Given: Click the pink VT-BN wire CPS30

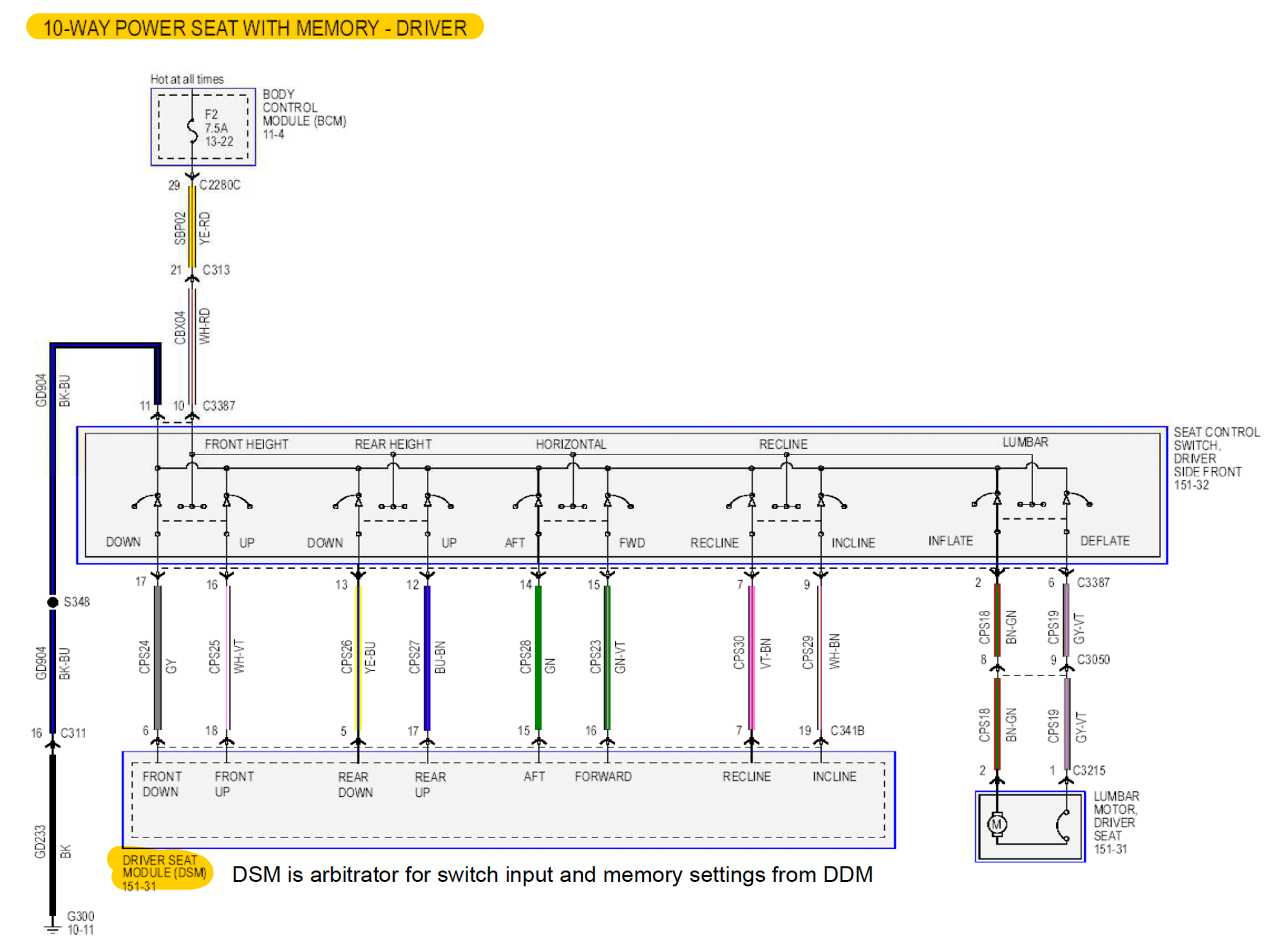Looking at the screenshot, I should [x=752, y=657].
